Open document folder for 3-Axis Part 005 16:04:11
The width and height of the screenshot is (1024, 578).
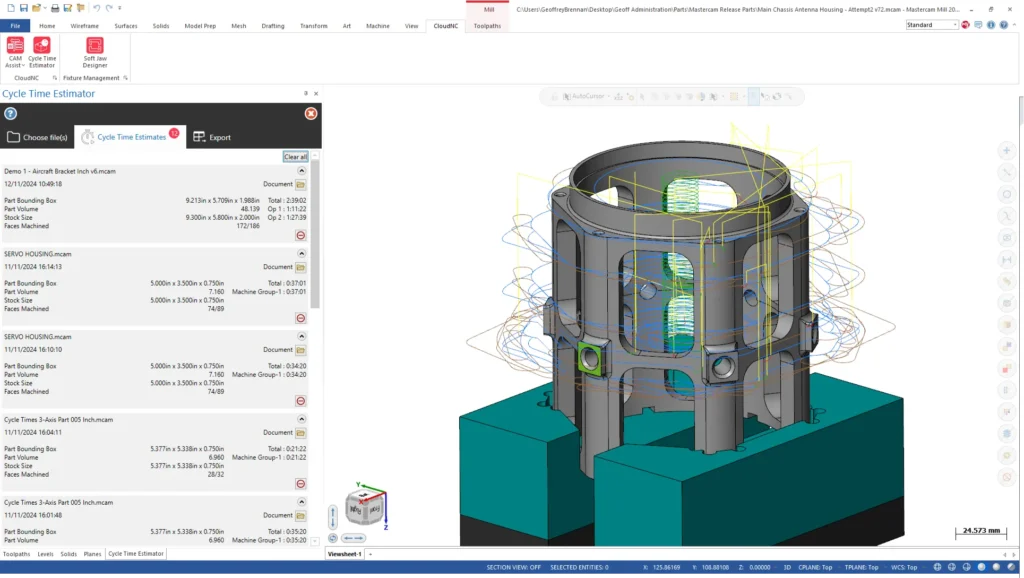tap(300, 433)
